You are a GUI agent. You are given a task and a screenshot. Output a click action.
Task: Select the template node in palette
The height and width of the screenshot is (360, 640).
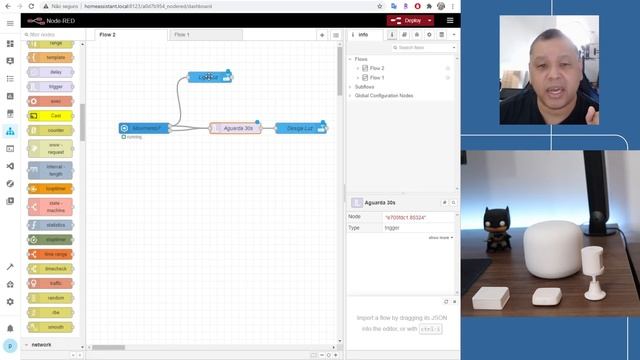(x=51, y=58)
